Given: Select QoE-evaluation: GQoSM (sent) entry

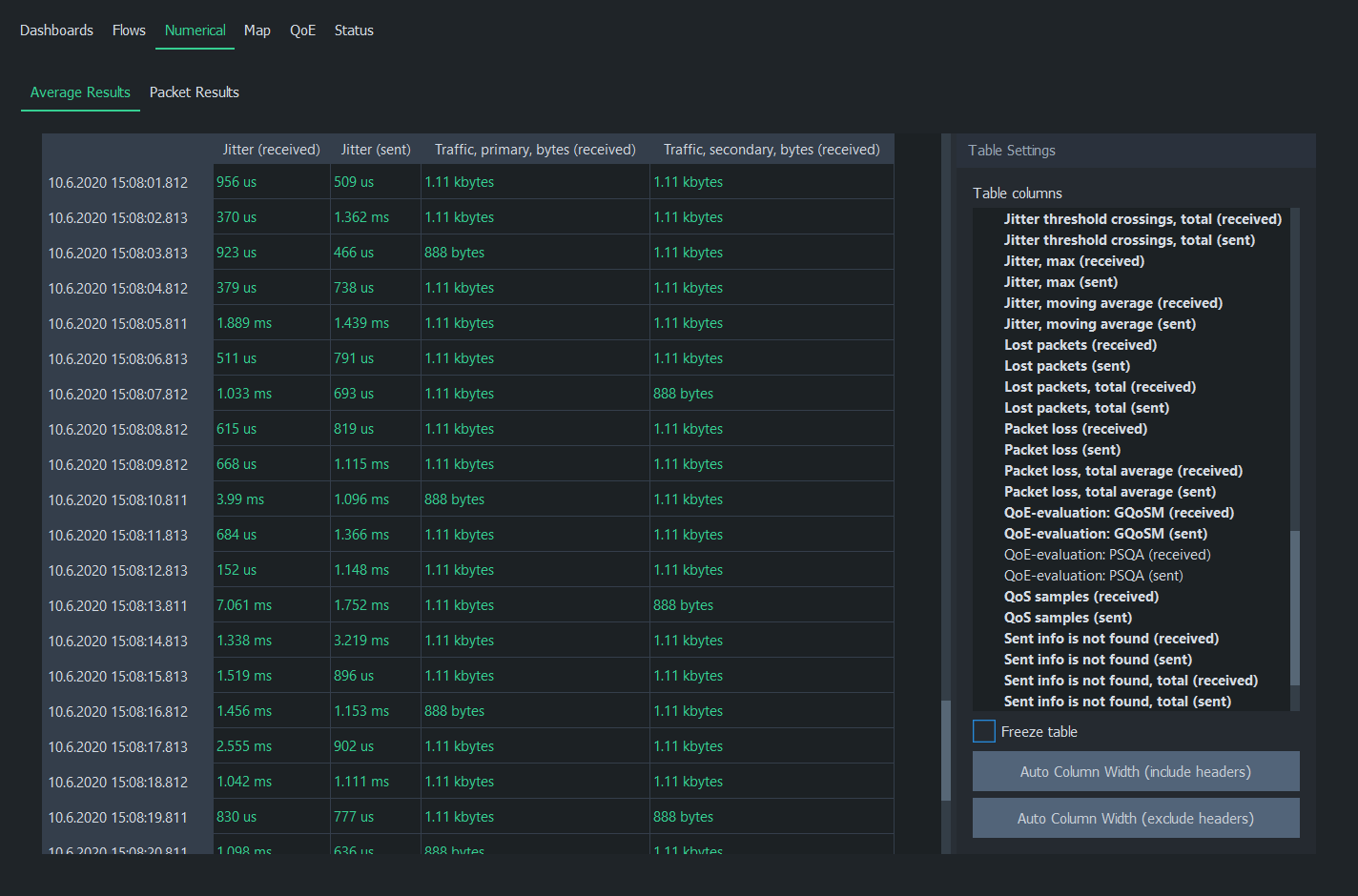Looking at the screenshot, I should pyautogui.click(x=1105, y=534).
